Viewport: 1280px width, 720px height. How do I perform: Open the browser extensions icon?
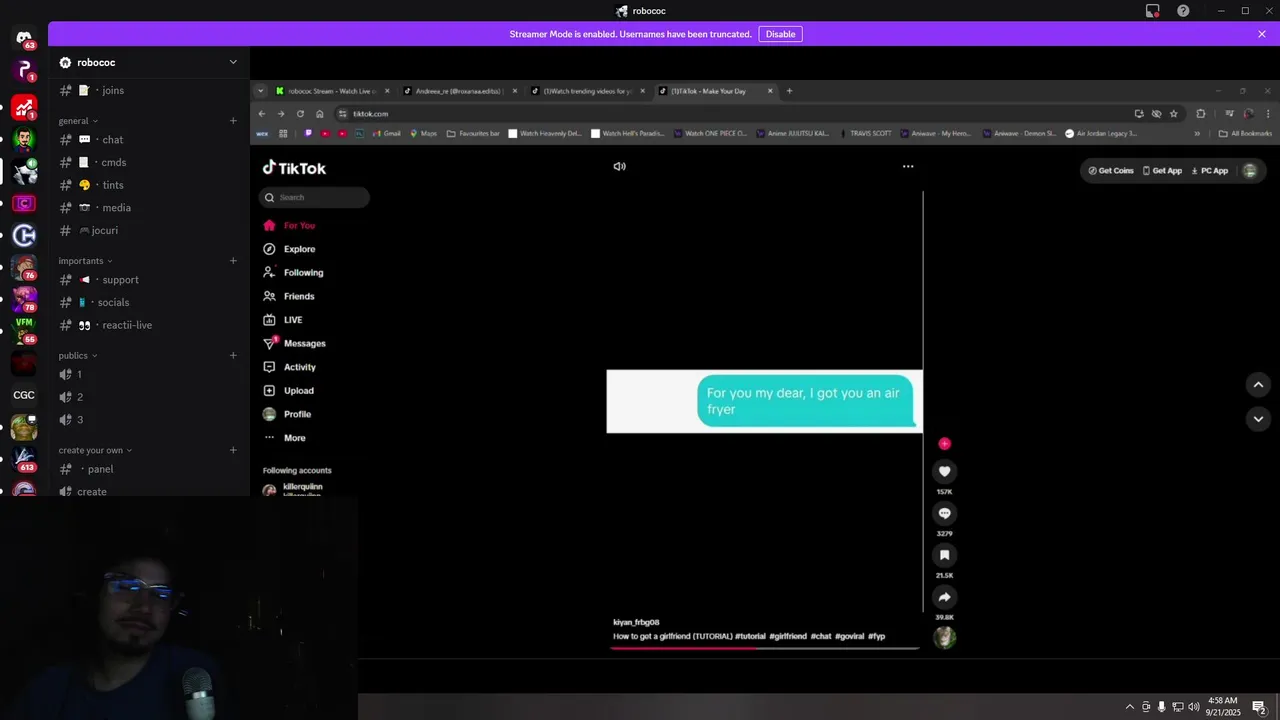(x=1201, y=114)
